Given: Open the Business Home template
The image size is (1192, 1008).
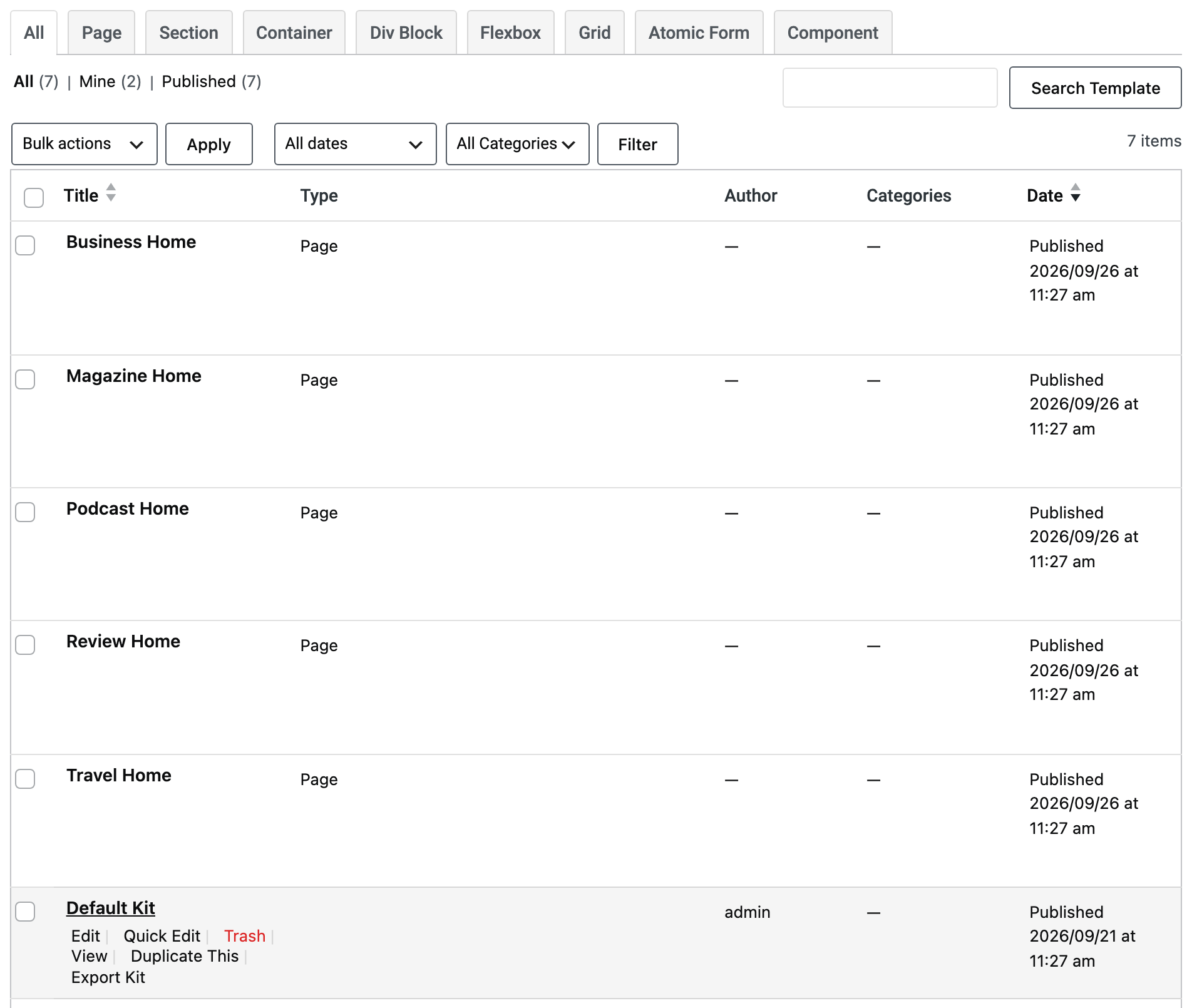Looking at the screenshot, I should pos(131,242).
